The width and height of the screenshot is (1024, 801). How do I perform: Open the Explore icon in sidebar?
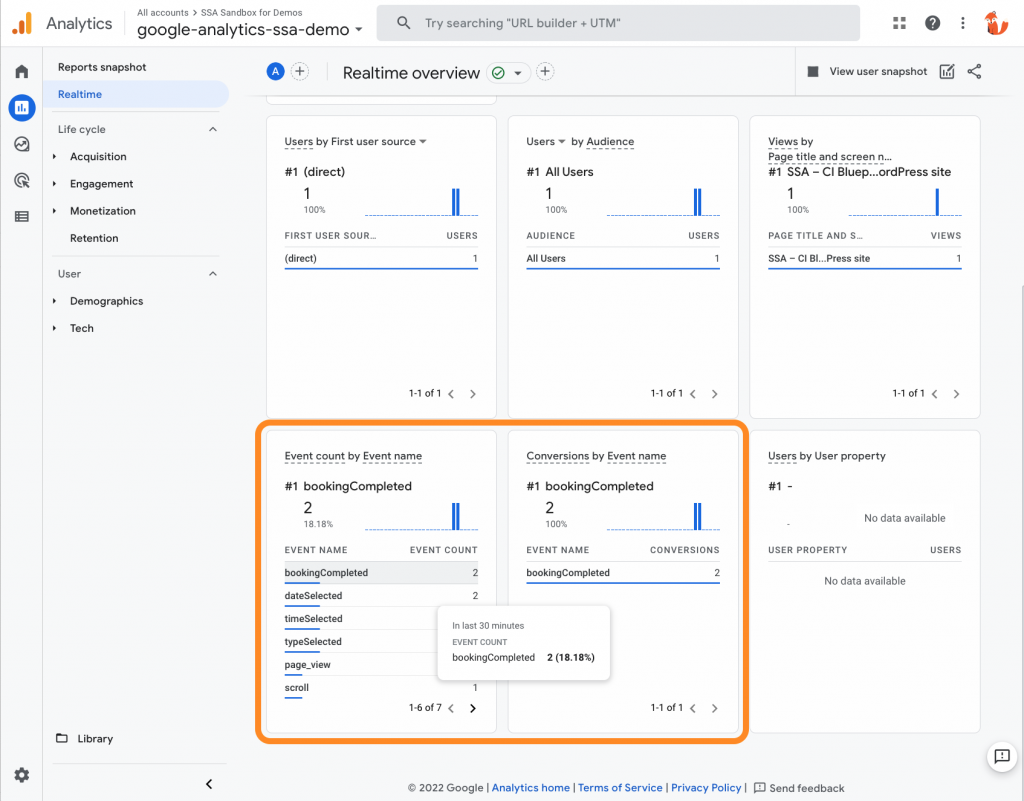tap(22, 144)
